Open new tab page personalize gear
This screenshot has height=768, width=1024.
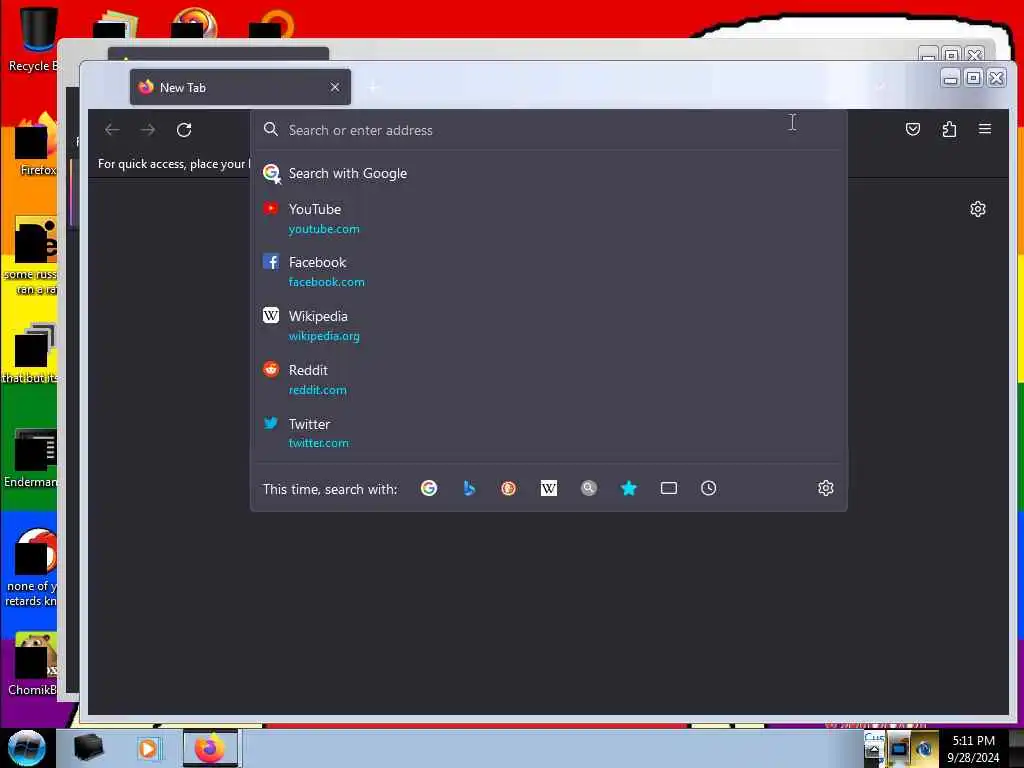click(x=978, y=209)
